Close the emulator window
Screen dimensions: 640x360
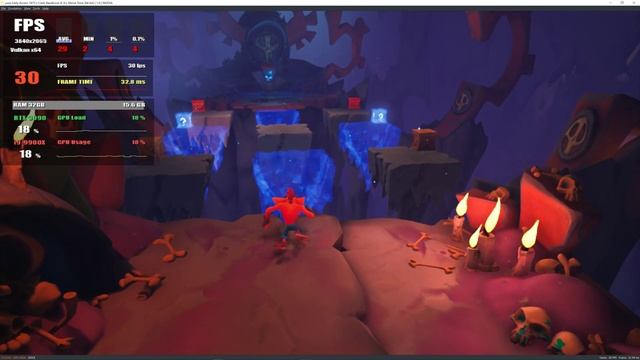pyautogui.click(x=633, y=2)
